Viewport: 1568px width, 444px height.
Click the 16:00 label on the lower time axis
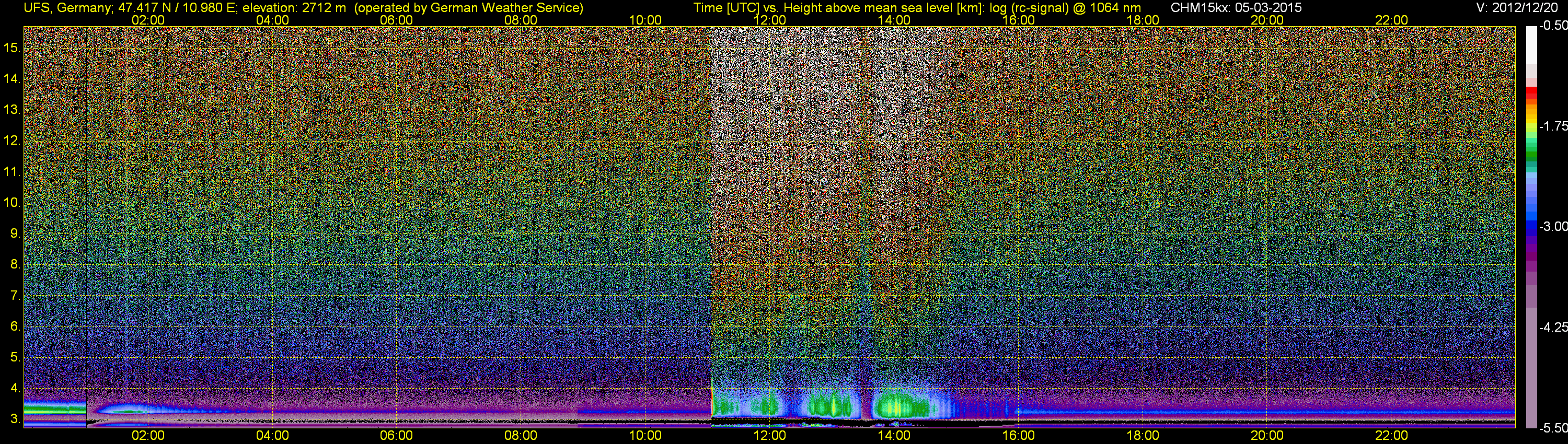click(1018, 436)
